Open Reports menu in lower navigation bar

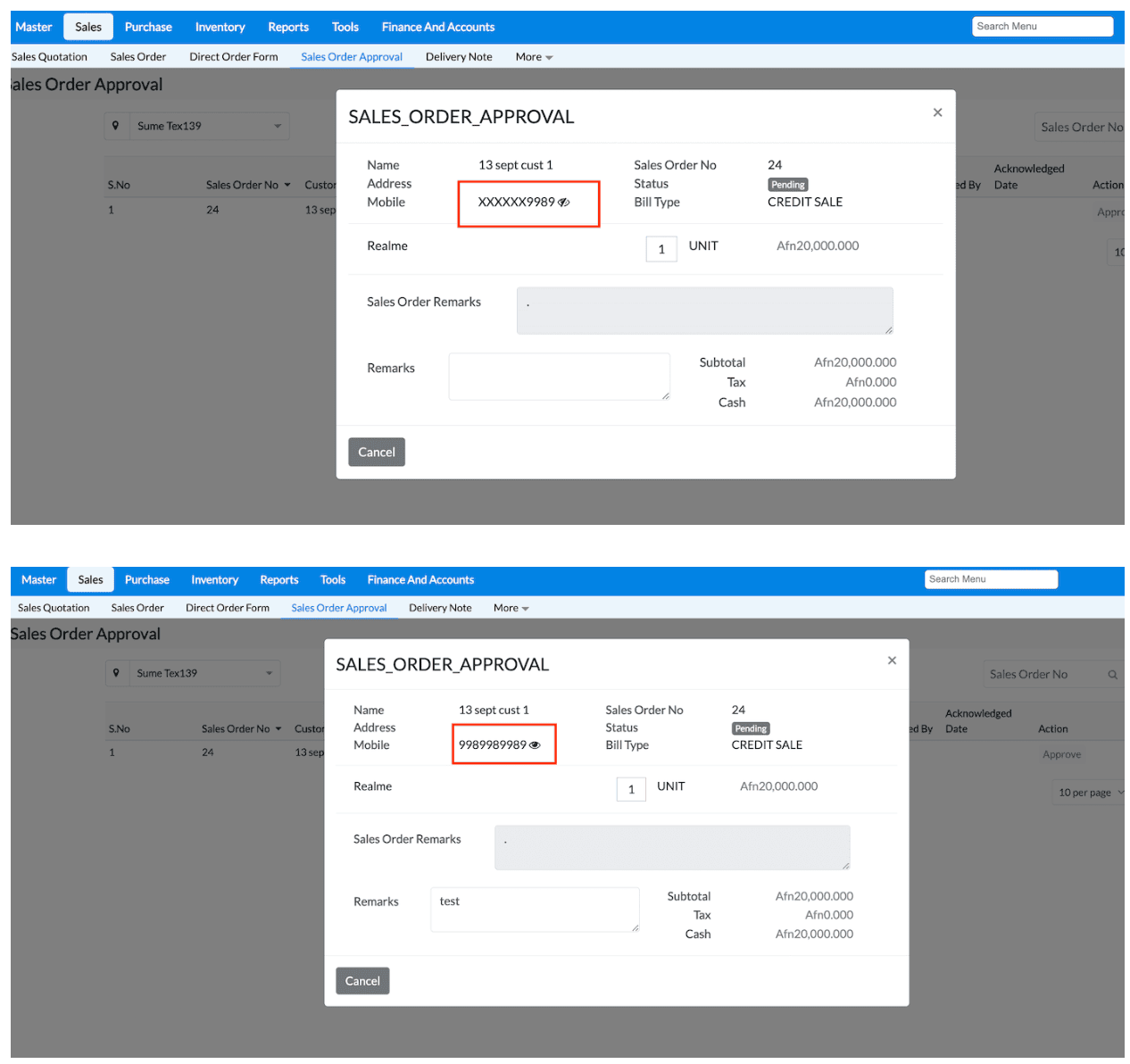(279, 580)
